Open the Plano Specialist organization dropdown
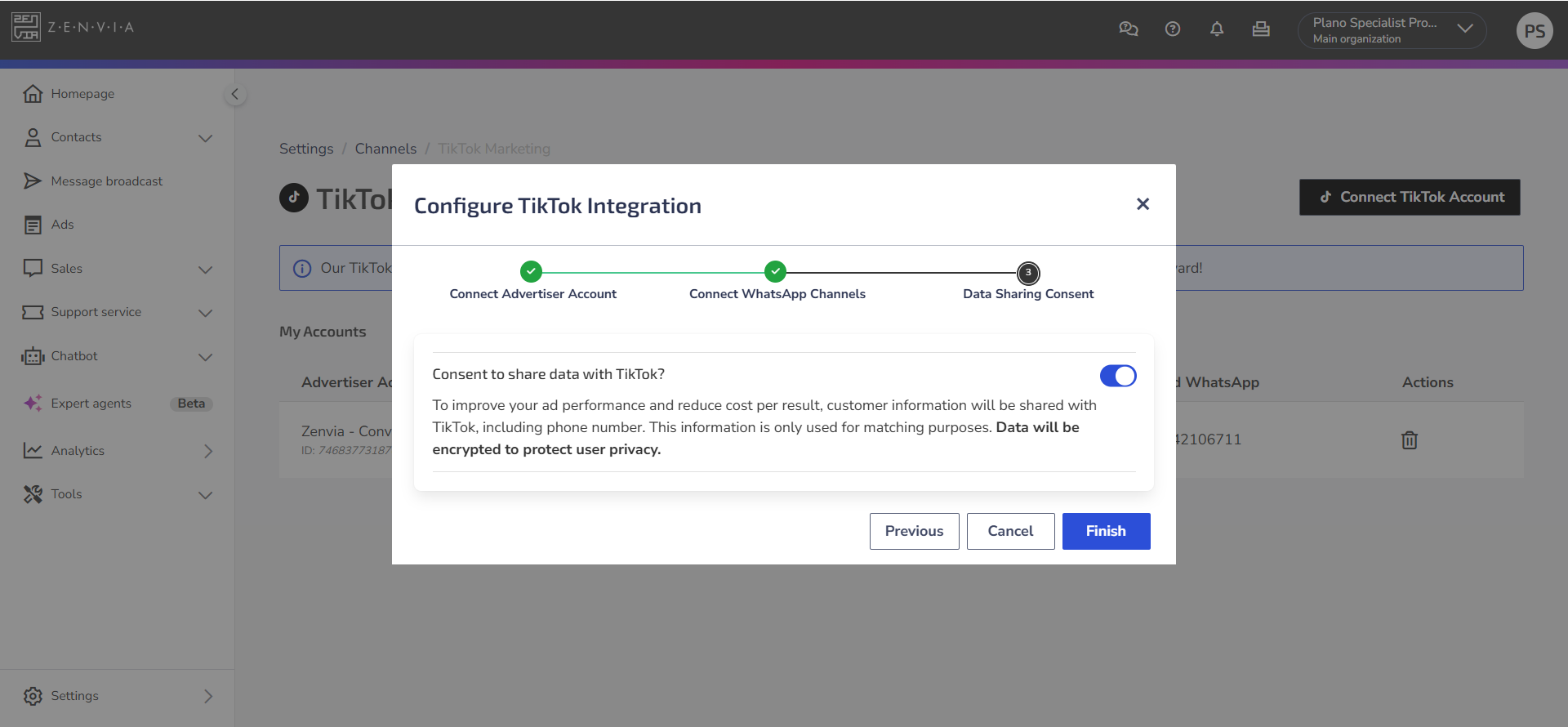The image size is (1568, 727). [1392, 30]
